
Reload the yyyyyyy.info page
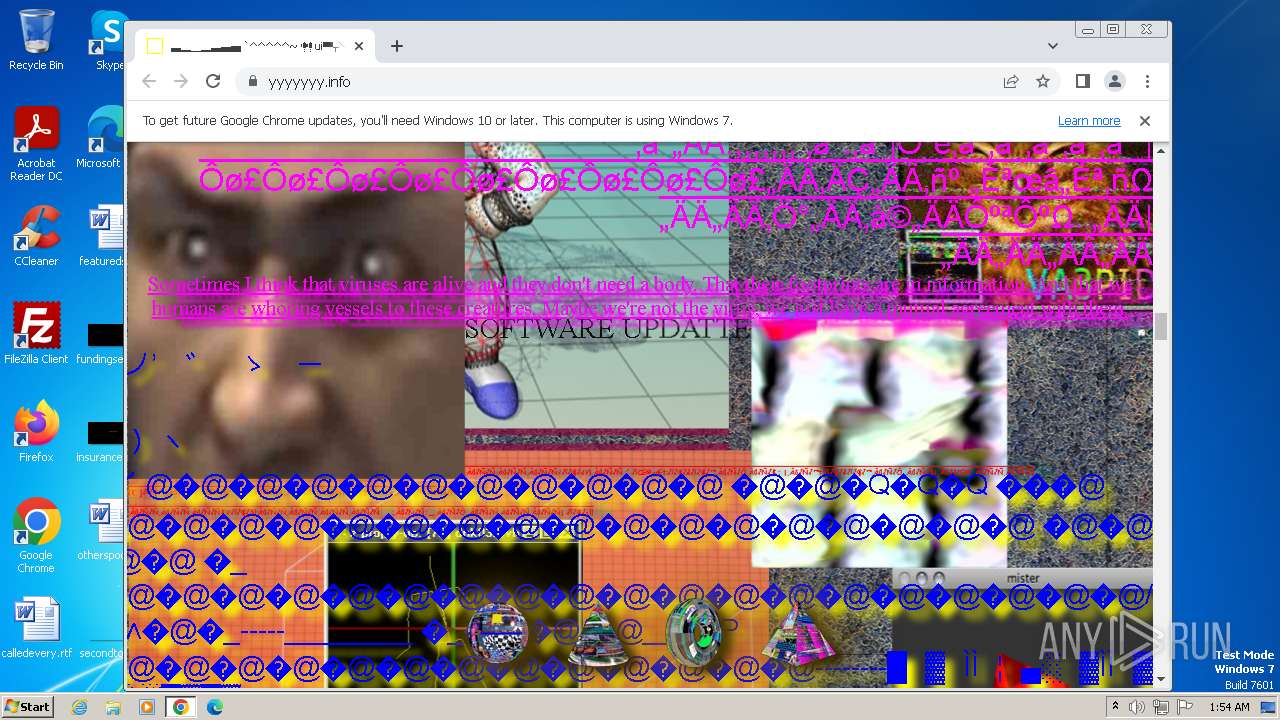click(x=213, y=81)
